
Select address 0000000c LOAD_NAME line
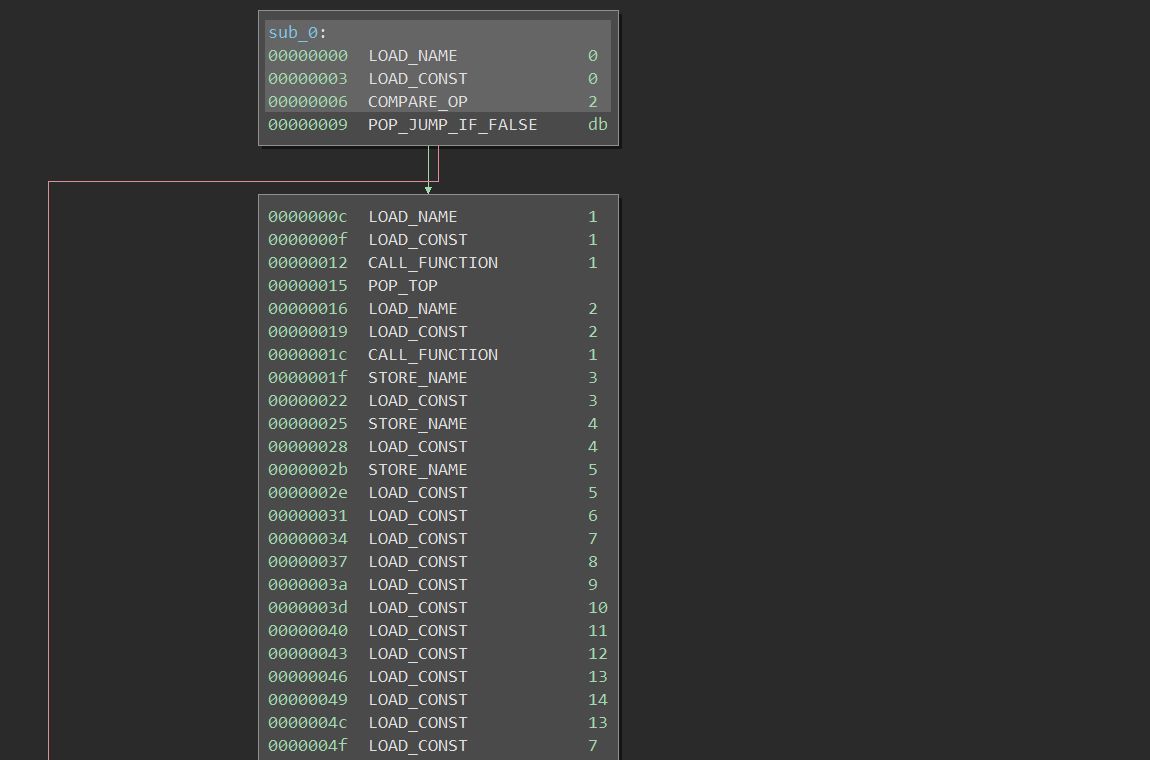[x=438, y=216]
